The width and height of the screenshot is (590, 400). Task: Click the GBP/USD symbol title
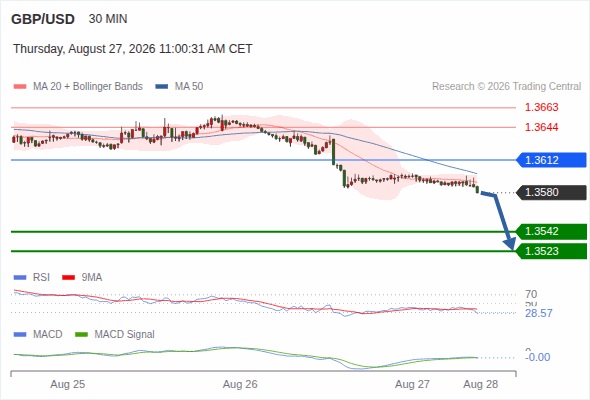tap(43, 19)
